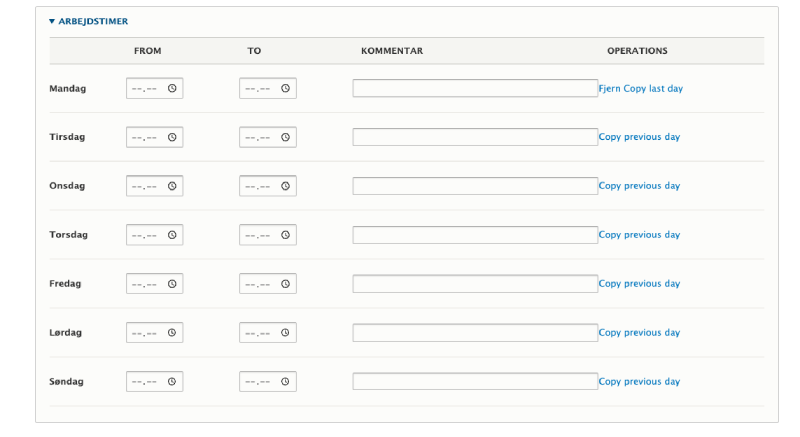
Task: Open time picker for Lørdag From field
Action: tap(172, 333)
